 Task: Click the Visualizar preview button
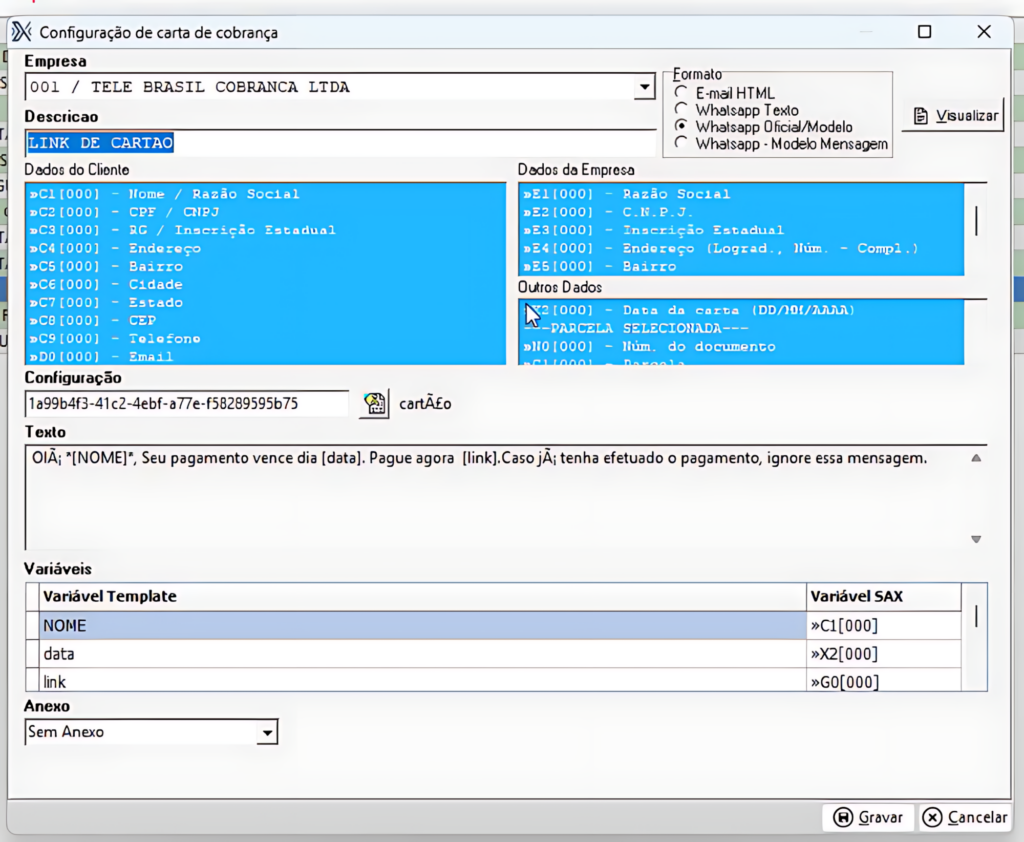tap(955, 116)
